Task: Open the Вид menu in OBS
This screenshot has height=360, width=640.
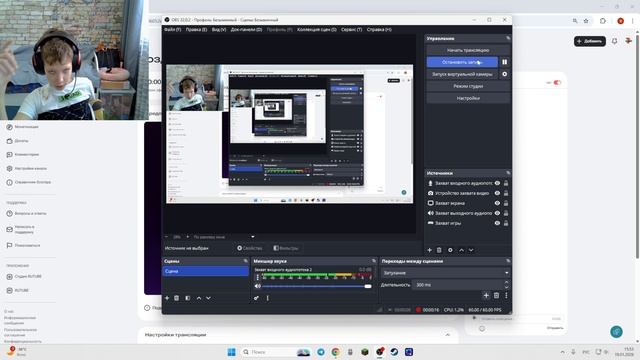Action: click(x=219, y=29)
